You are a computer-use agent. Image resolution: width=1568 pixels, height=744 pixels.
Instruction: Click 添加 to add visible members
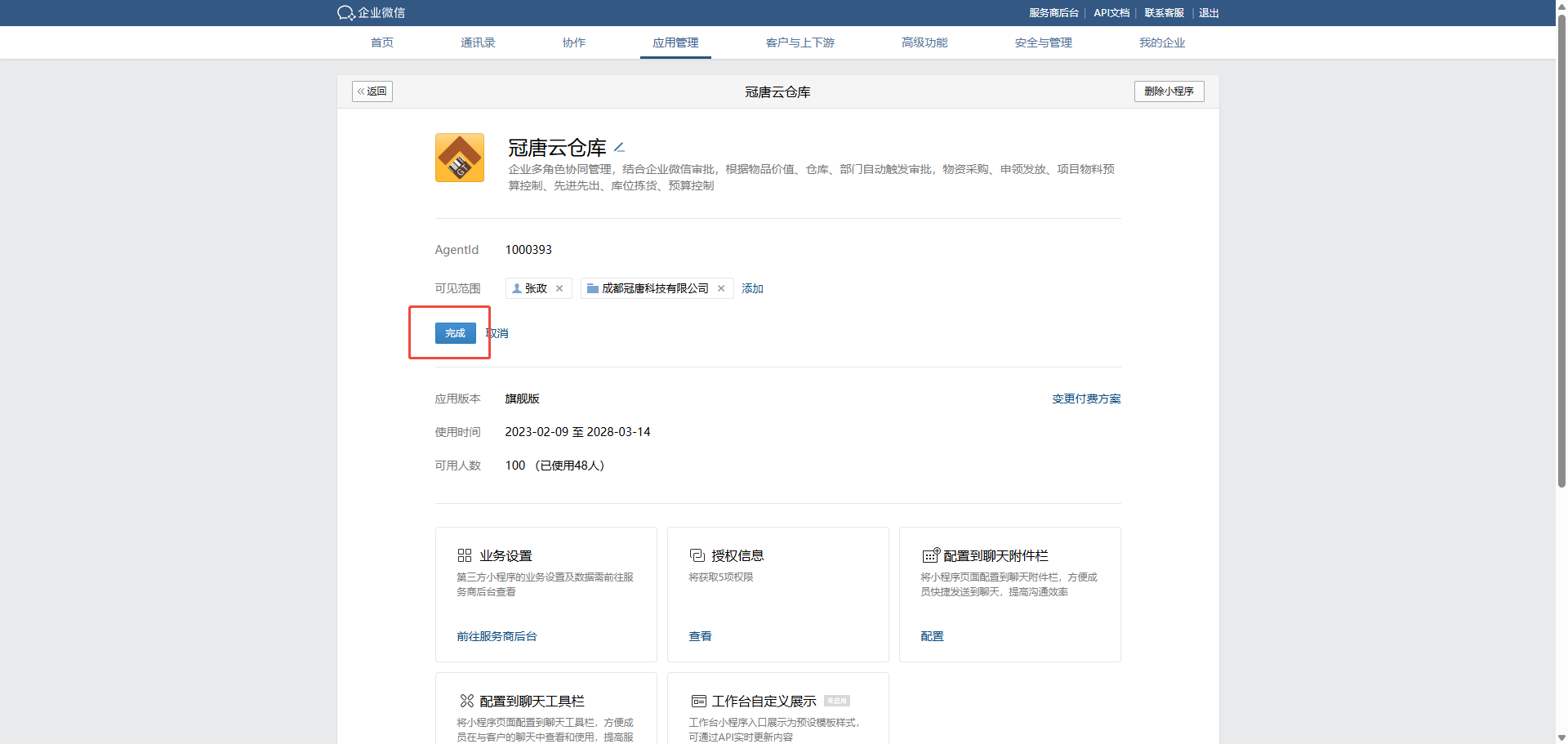click(752, 288)
